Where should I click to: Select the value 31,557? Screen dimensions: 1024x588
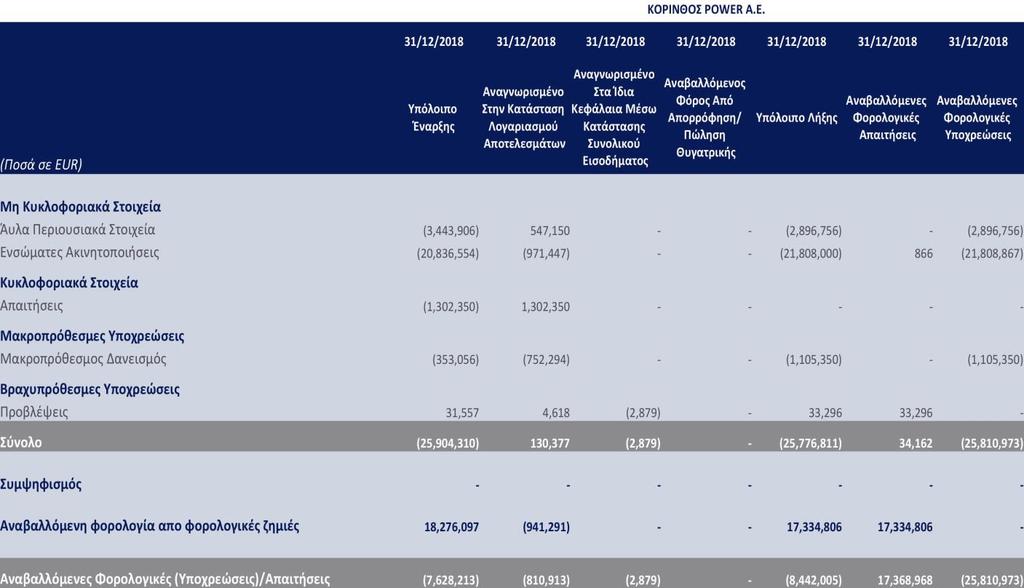(x=462, y=413)
